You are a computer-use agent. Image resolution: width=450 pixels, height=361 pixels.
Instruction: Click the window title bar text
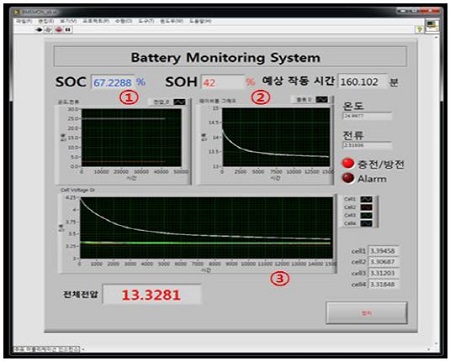click(x=39, y=12)
